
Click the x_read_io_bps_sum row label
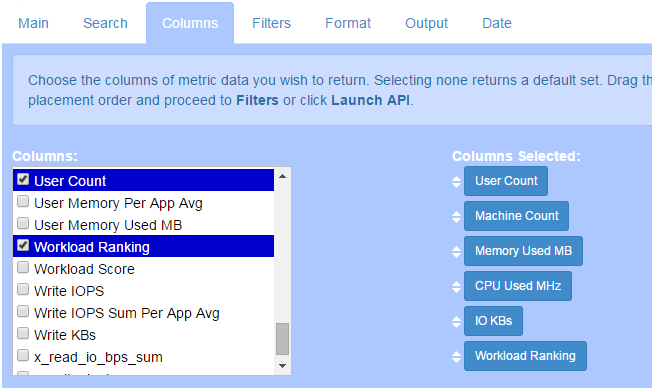[x=98, y=357]
